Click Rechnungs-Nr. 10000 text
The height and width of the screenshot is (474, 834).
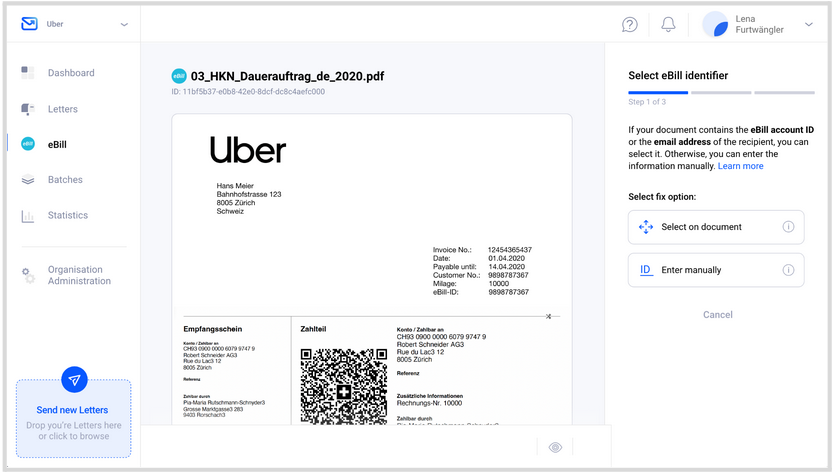tap(429, 403)
